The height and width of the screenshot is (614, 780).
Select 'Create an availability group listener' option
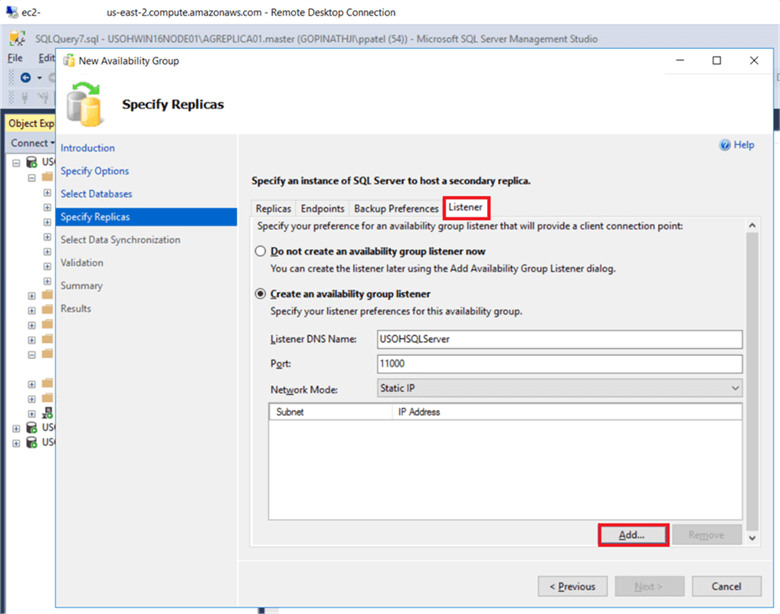[x=261, y=294]
